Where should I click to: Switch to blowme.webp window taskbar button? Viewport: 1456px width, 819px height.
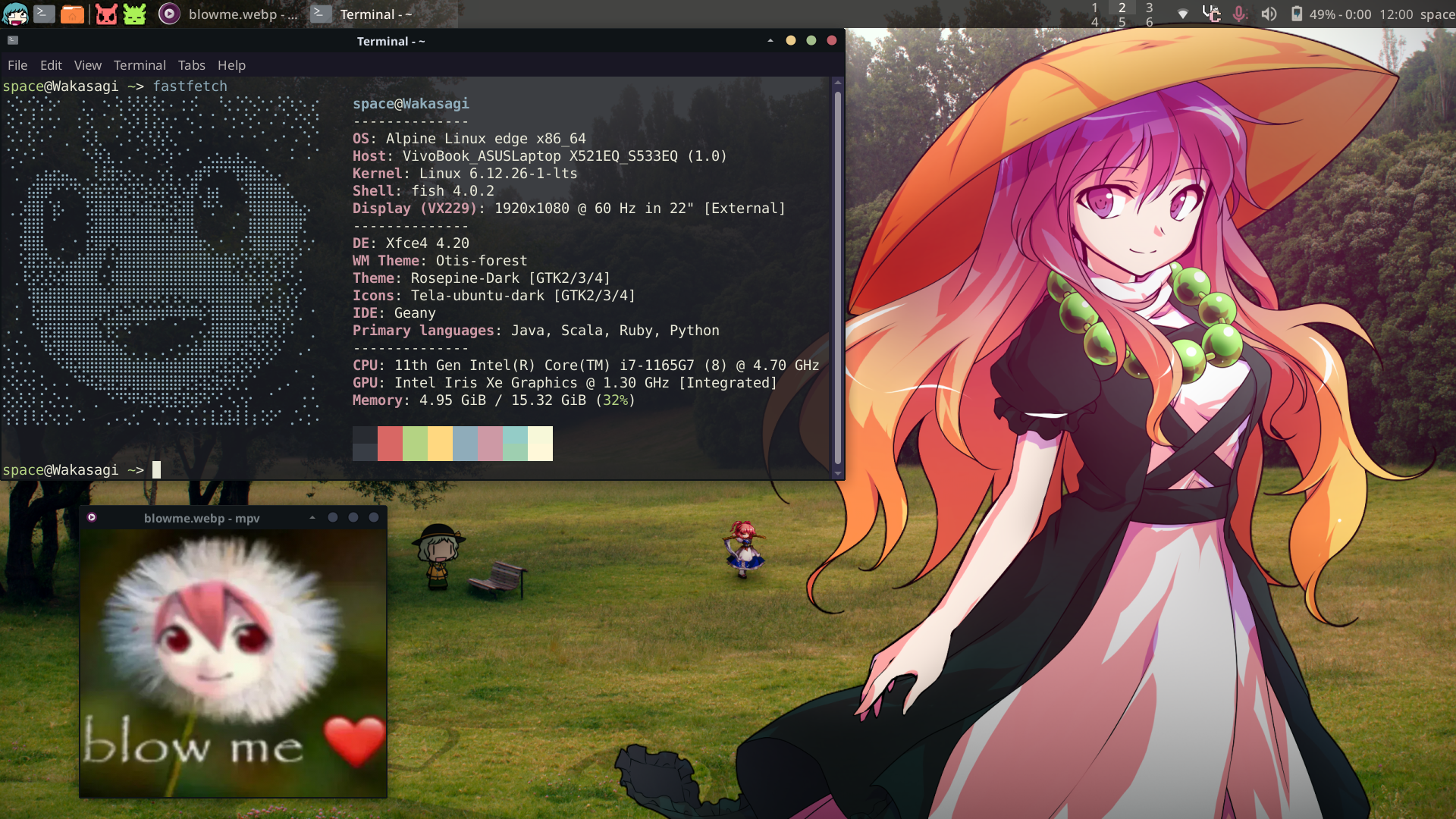pyautogui.click(x=227, y=14)
